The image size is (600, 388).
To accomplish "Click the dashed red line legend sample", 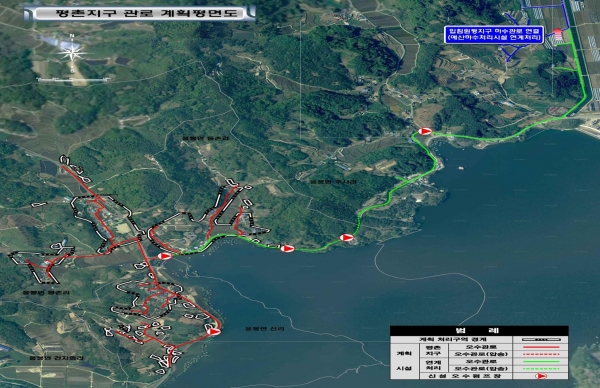I will [541, 354].
